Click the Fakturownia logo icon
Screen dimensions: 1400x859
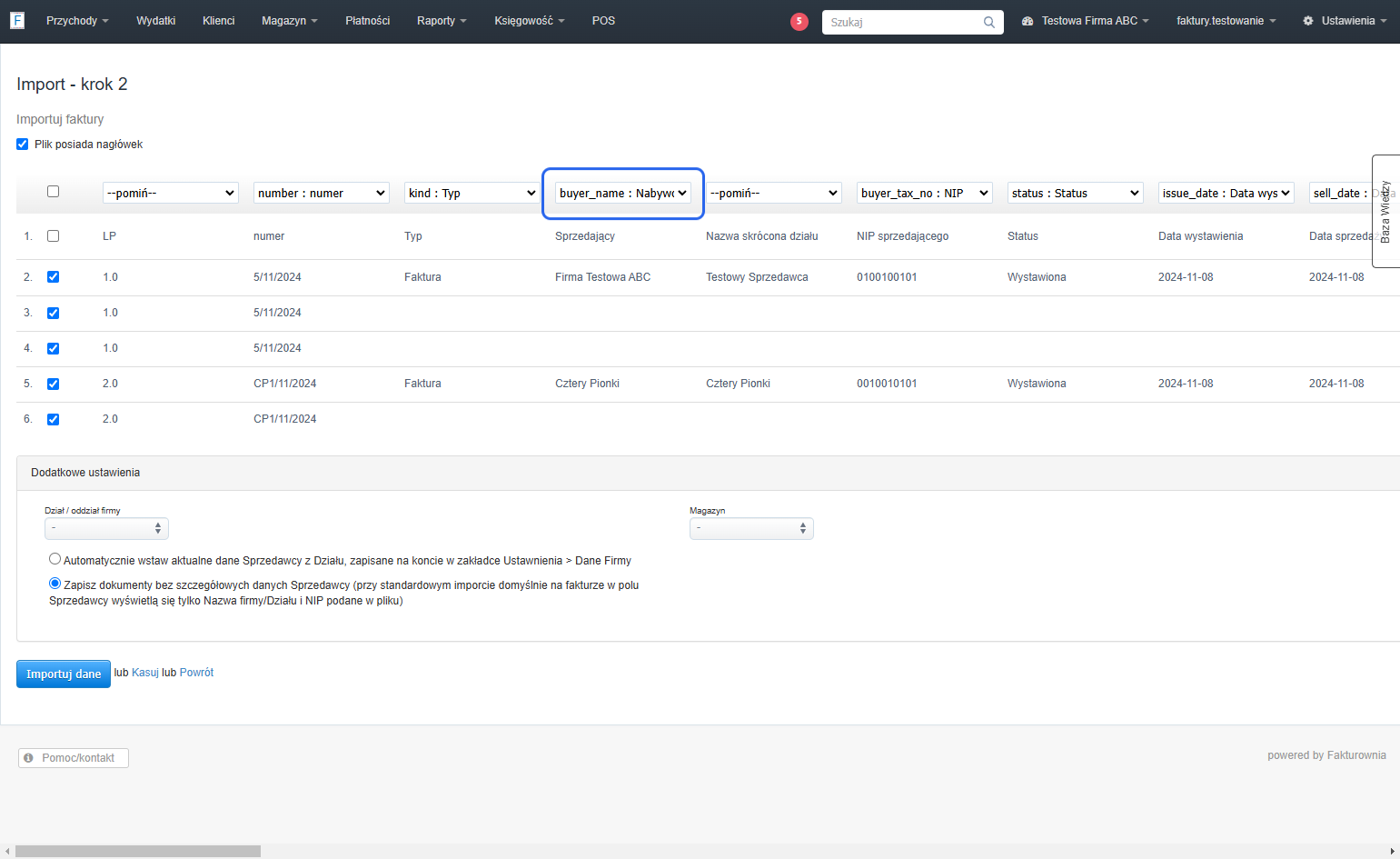coord(17,20)
